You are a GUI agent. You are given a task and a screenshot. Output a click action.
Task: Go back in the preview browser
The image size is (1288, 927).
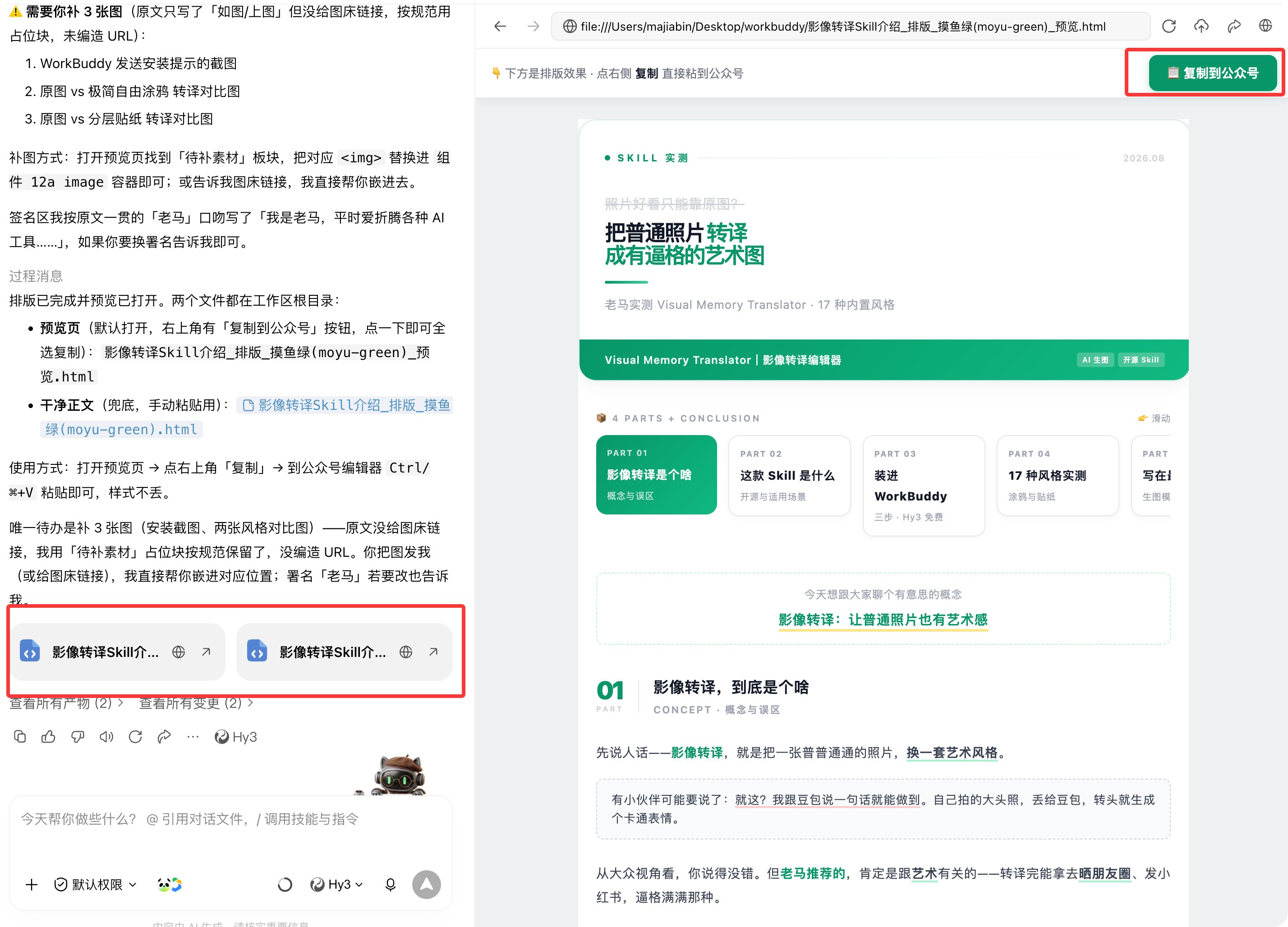coord(500,26)
